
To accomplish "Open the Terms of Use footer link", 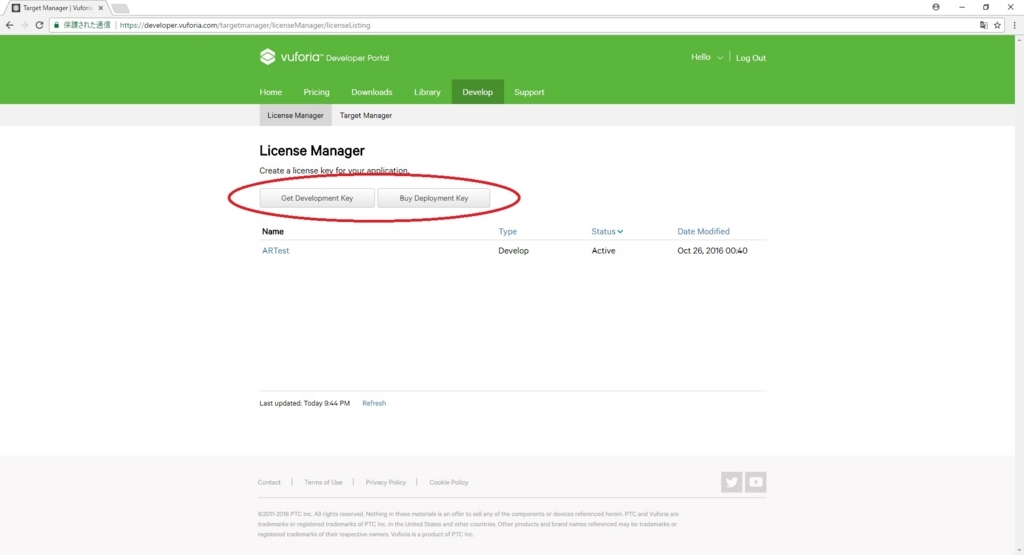I will (x=323, y=482).
